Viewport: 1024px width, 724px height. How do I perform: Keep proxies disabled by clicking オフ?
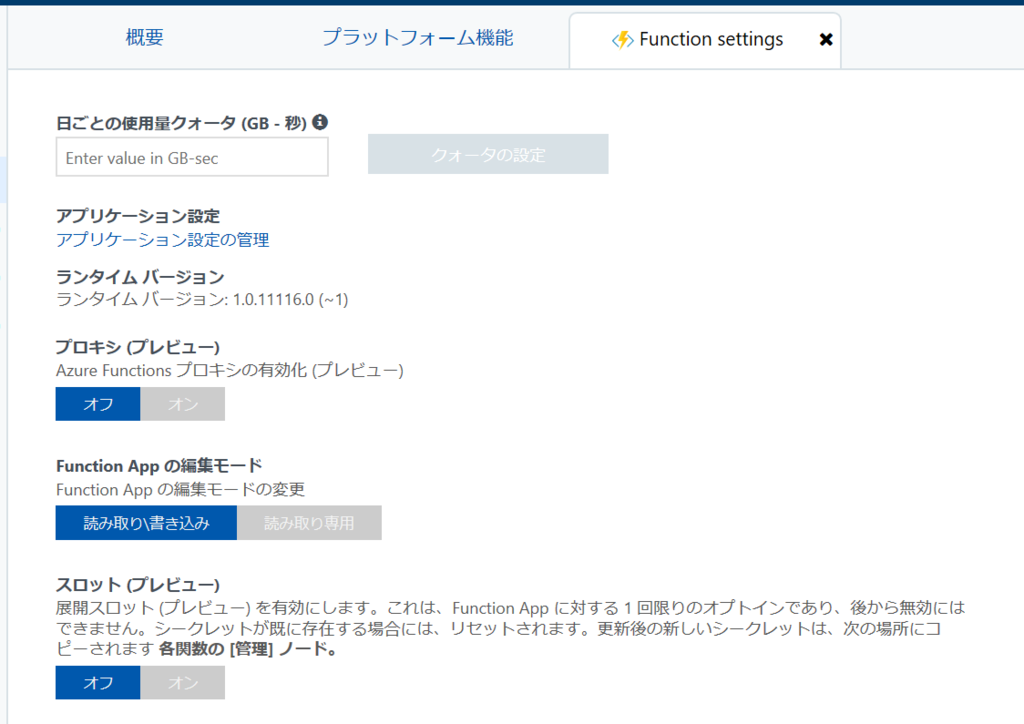click(x=97, y=404)
